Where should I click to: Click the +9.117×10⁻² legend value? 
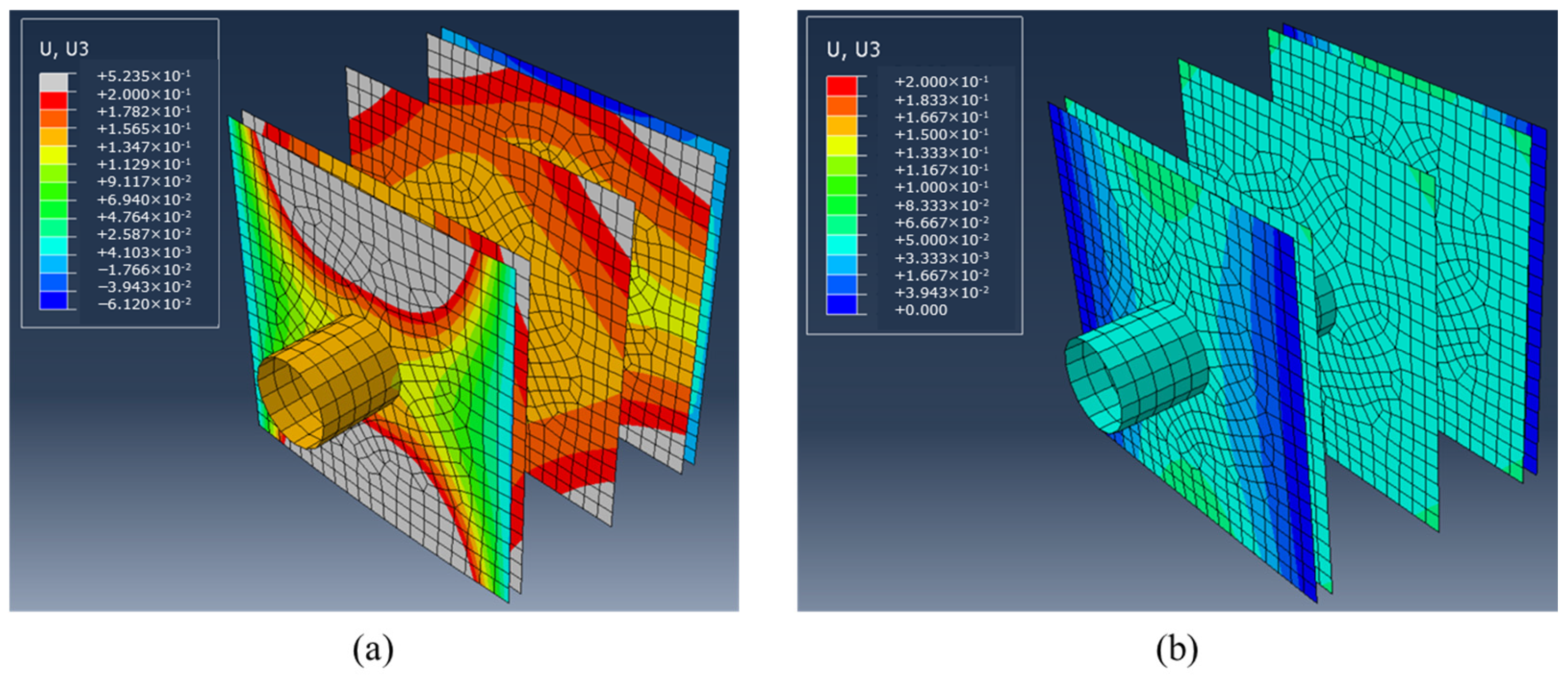click(x=144, y=181)
